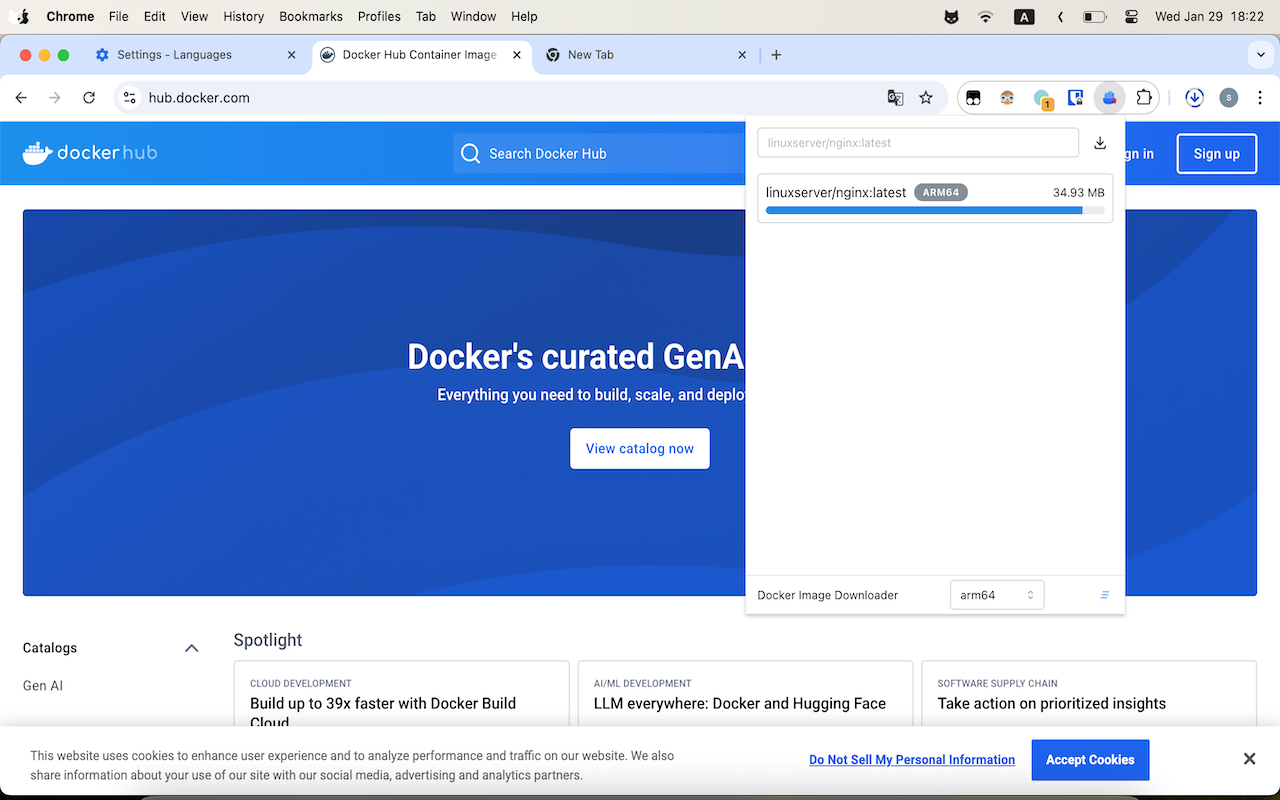Open the View menu
The image size is (1280, 800).
tap(194, 16)
